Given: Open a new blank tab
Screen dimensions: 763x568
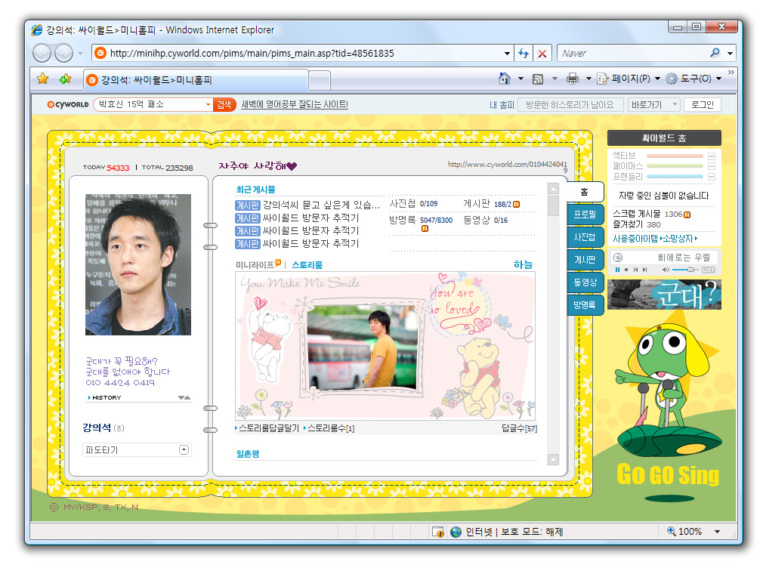Looking at the screenshot, I should tap(320, 80).
